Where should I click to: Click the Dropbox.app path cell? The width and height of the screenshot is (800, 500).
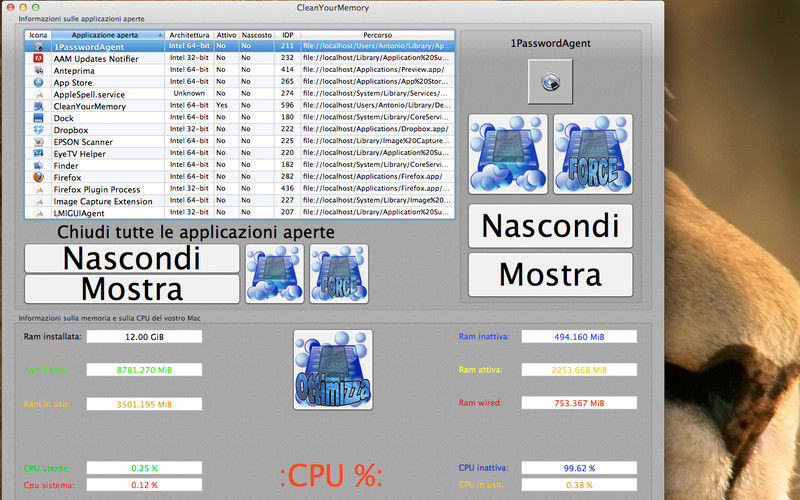tap(376, 129)
